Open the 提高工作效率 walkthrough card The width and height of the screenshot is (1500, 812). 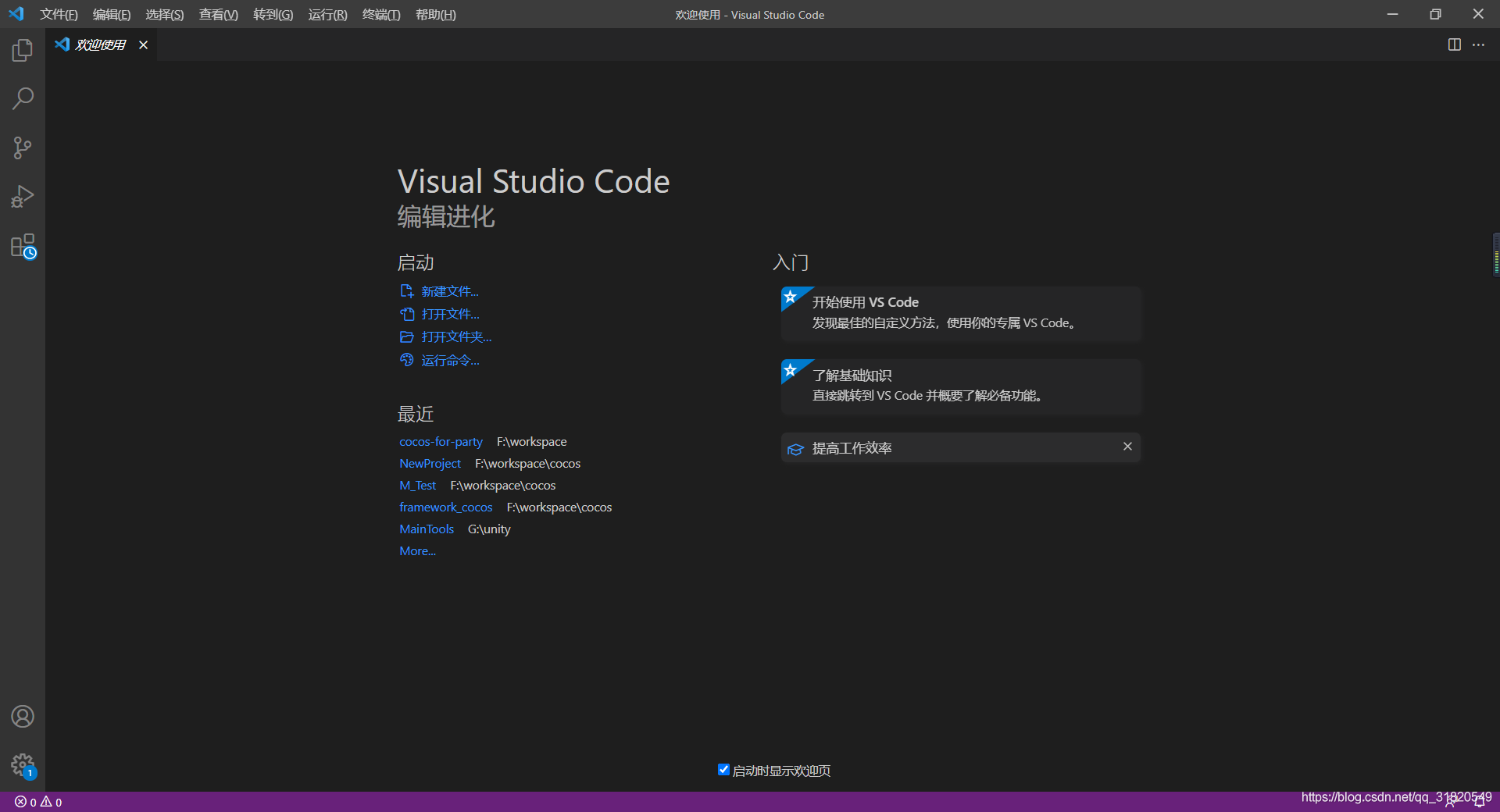[961, 448]
